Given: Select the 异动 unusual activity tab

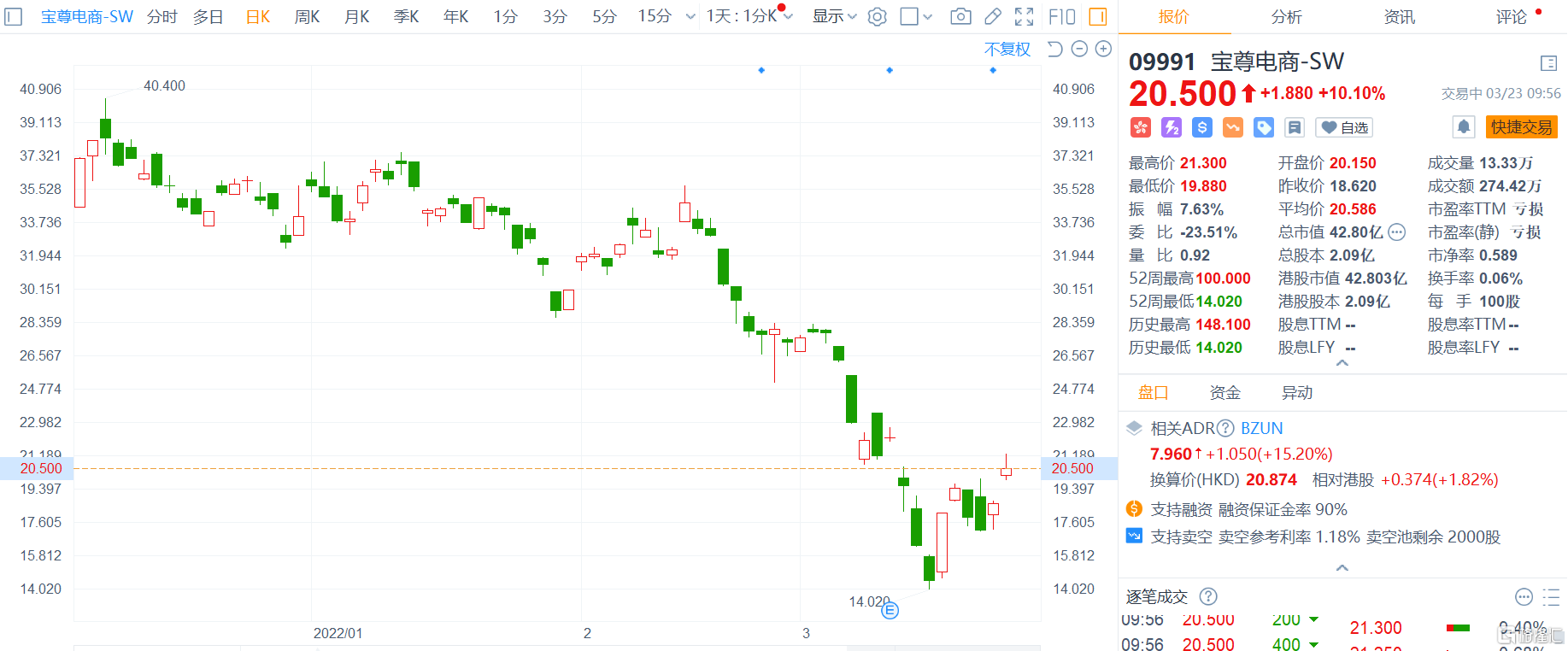Looking at the screenshot, I should pos(1296,392).
